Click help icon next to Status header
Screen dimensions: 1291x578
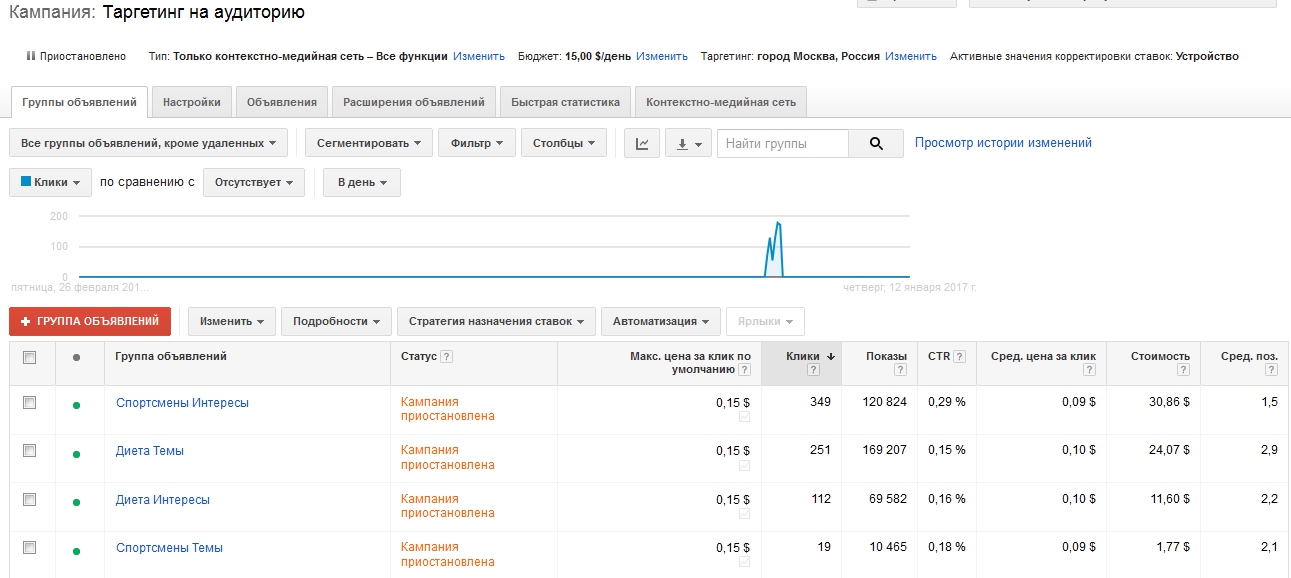[446, 357]
